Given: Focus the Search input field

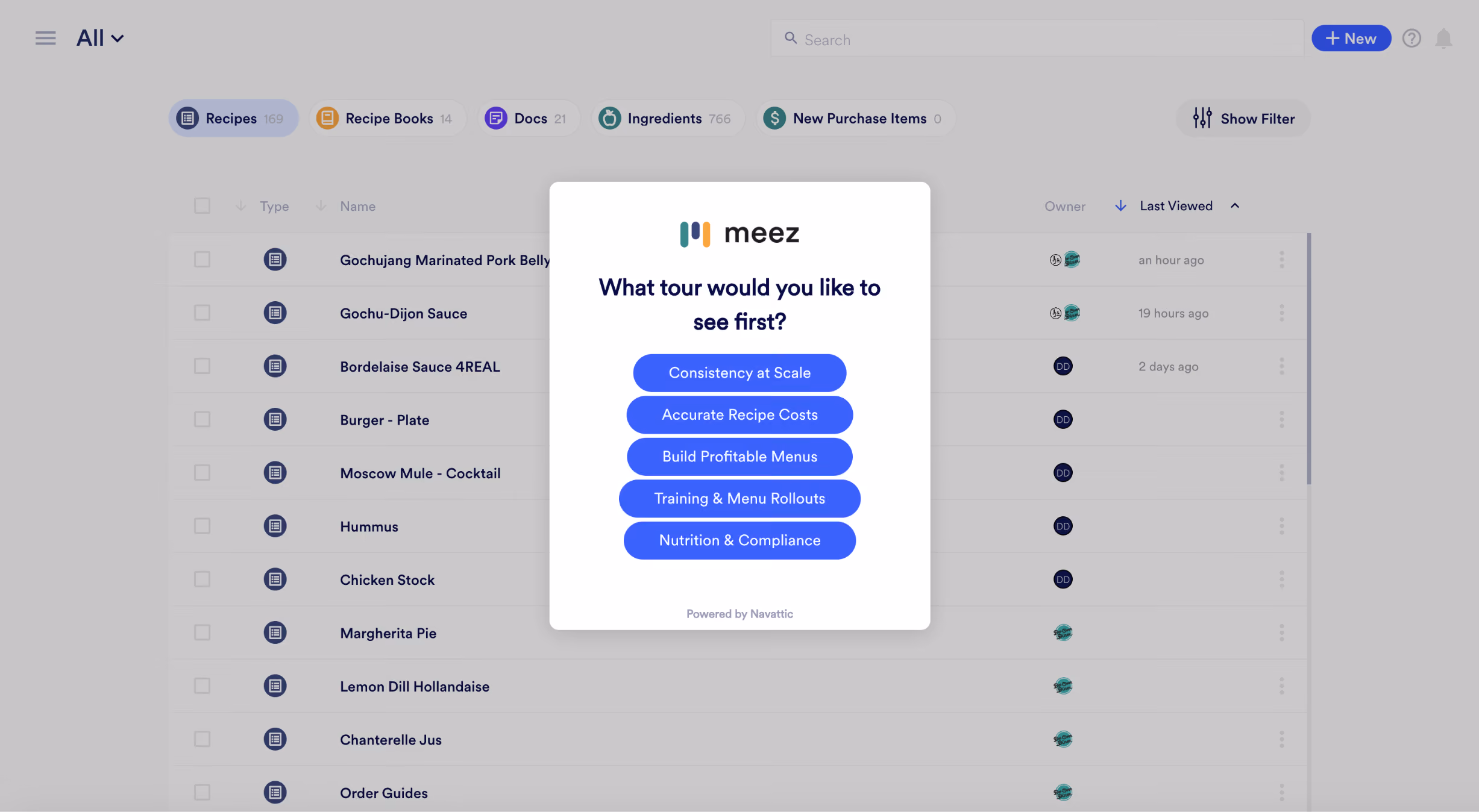Looking at the screenshot, I should pyautogui.click(x=1037, y=39).
